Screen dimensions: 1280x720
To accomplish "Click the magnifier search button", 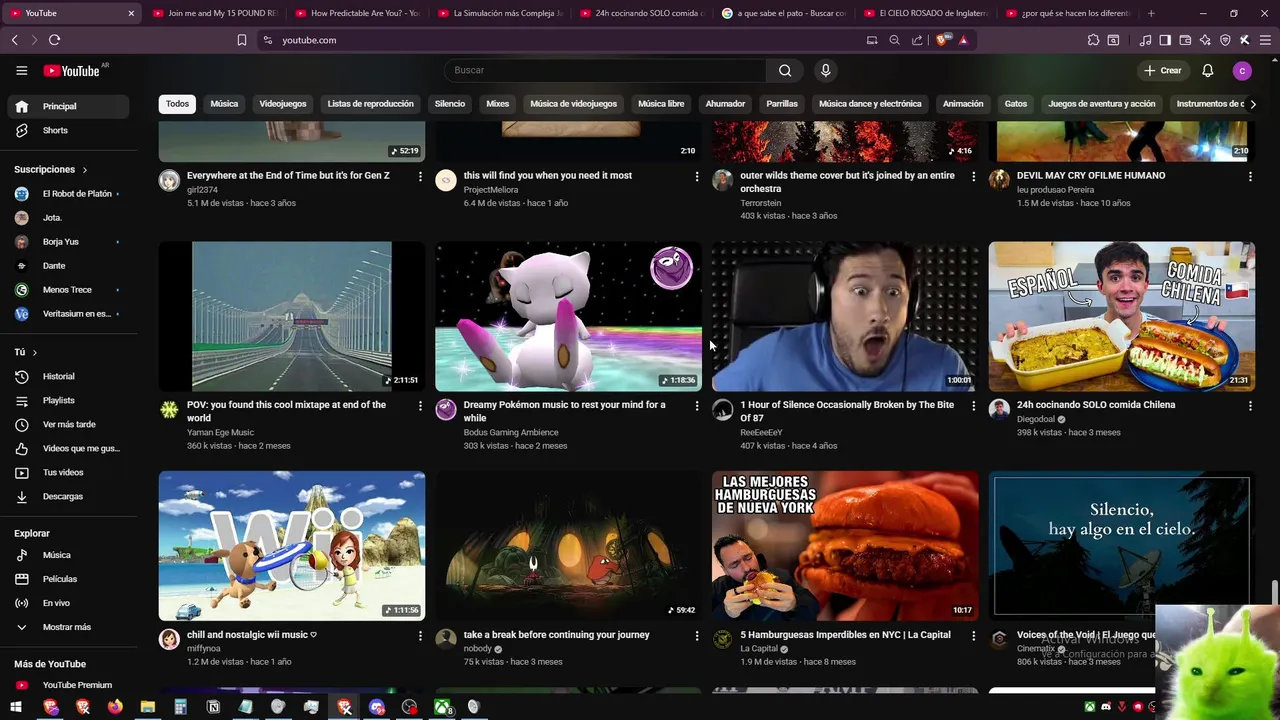I will 785,70.
